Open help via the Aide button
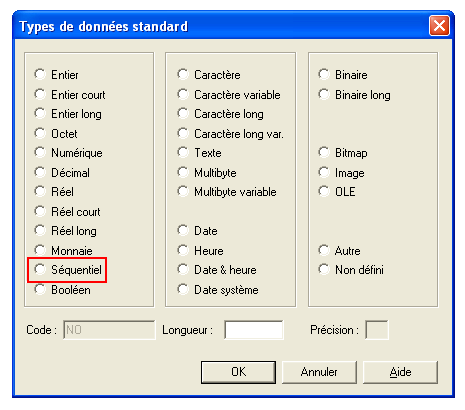 (400, 372)
